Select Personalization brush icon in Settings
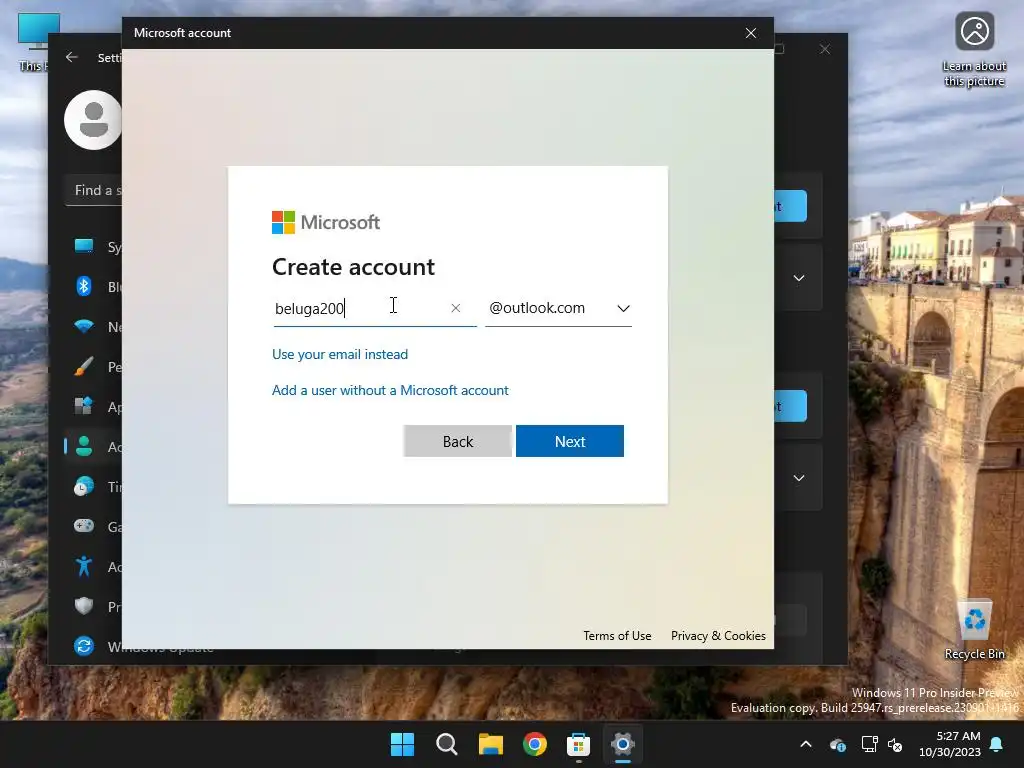Screen dimensions: 1024x768 (x=84, y=366)
